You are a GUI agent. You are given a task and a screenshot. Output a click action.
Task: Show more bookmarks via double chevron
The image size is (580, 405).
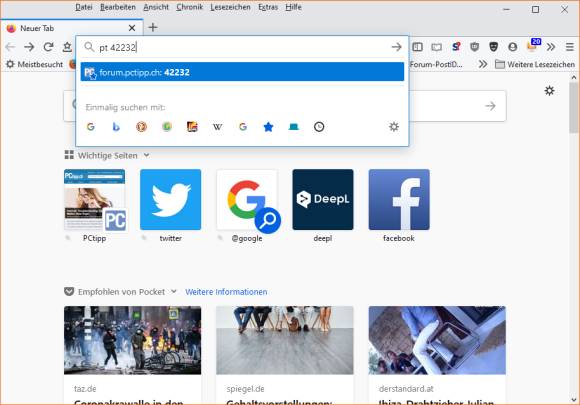483,64
